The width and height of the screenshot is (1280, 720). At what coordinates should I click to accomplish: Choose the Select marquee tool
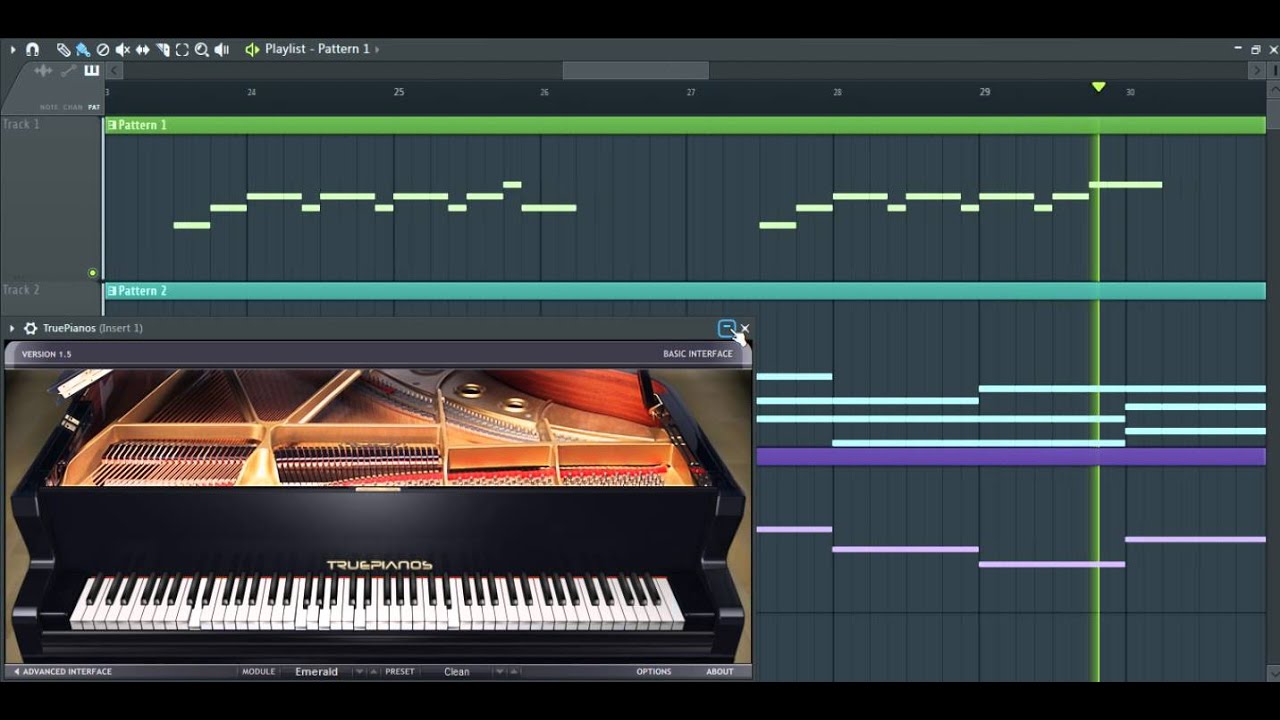click(182, 49)
